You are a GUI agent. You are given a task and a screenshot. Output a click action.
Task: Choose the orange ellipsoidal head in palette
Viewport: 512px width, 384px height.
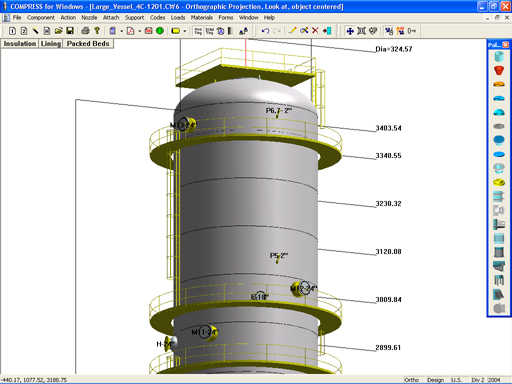[499, 84]
